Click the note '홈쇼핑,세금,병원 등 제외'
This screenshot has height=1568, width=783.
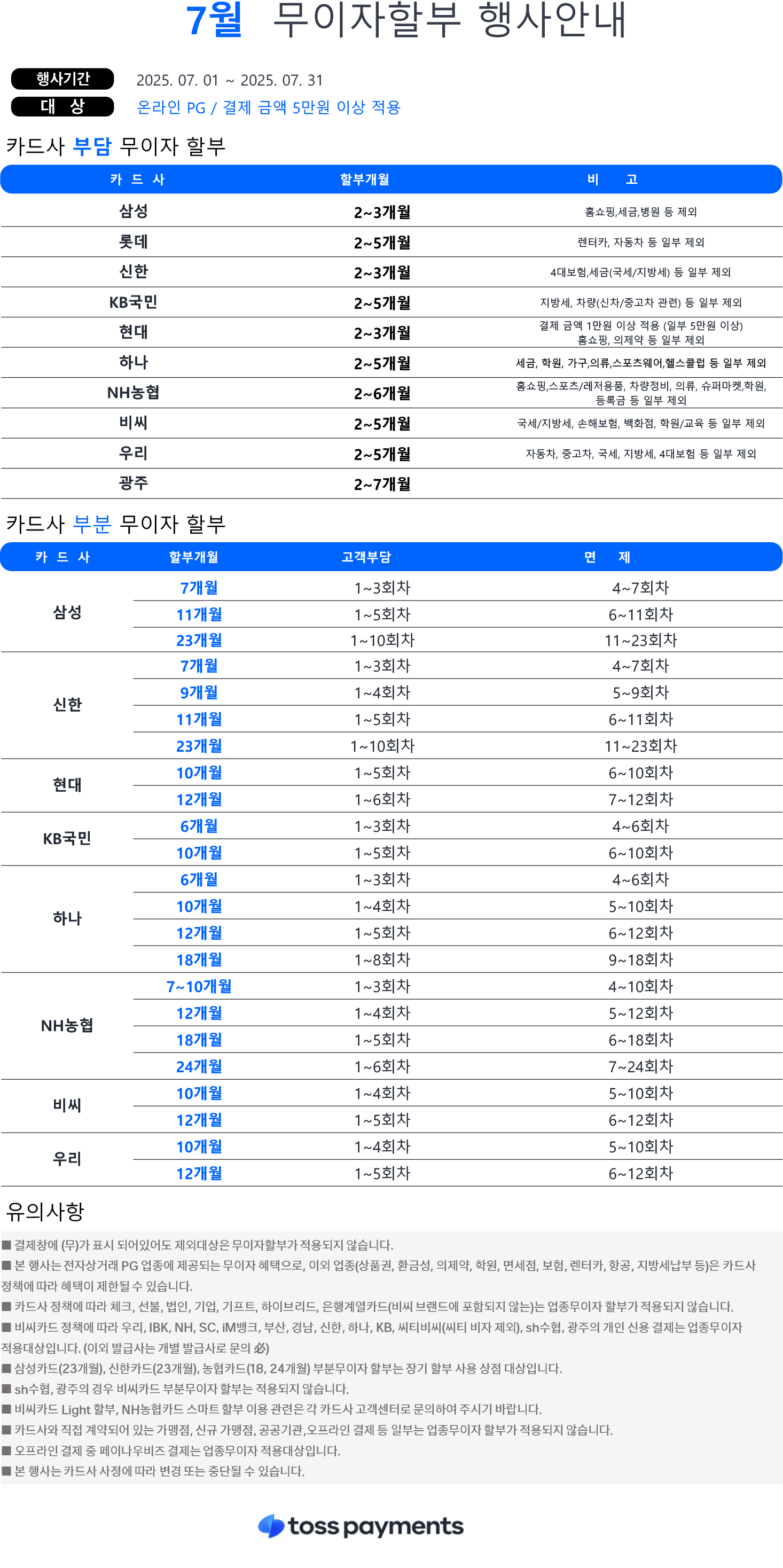pos(640,212)
